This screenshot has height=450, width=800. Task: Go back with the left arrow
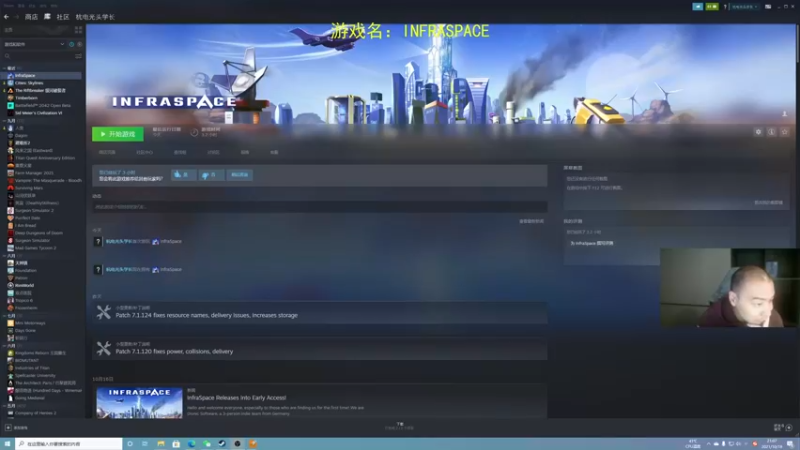click(x=6, y=17)
